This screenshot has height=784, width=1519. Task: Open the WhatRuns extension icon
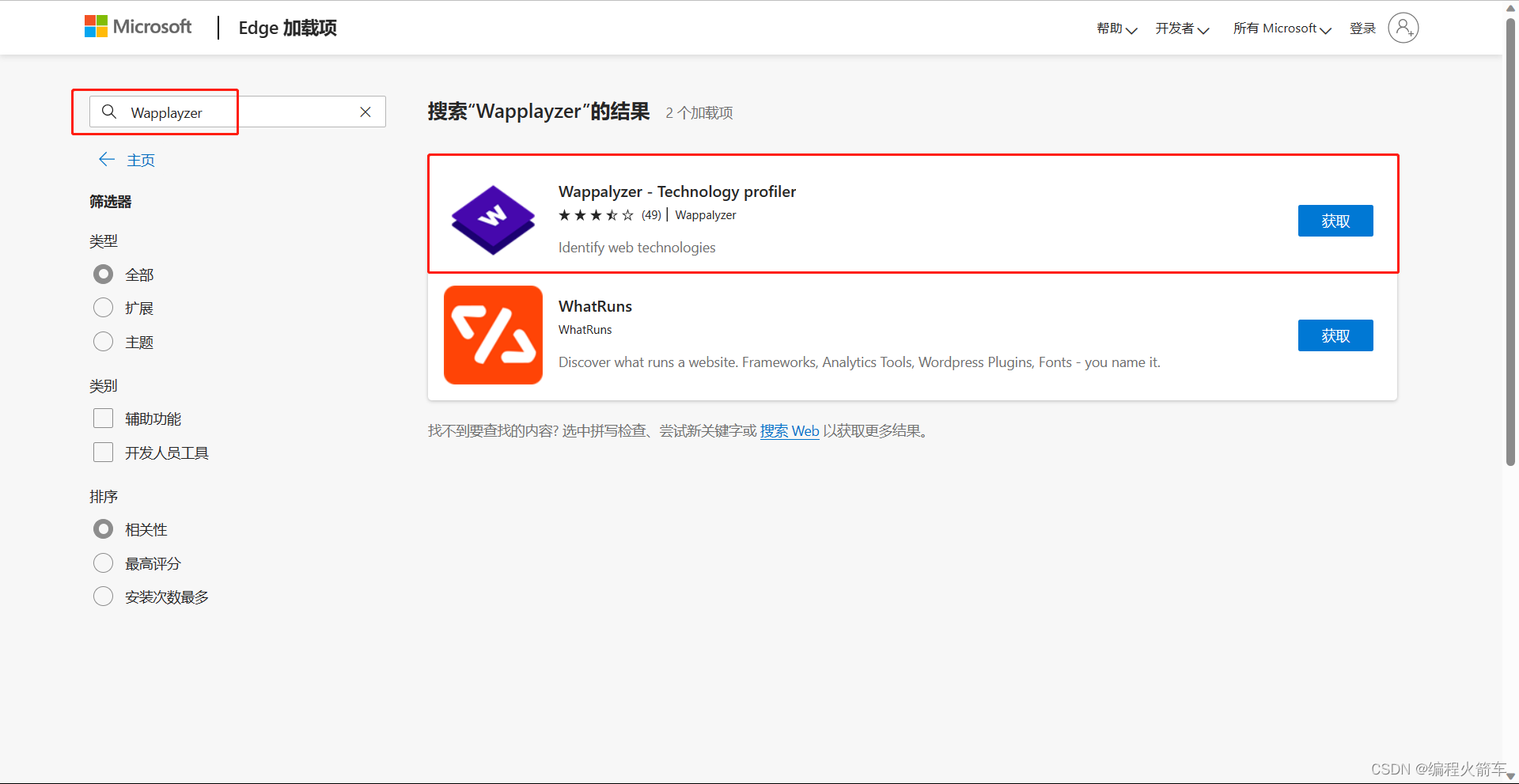[x=493, y=335]
